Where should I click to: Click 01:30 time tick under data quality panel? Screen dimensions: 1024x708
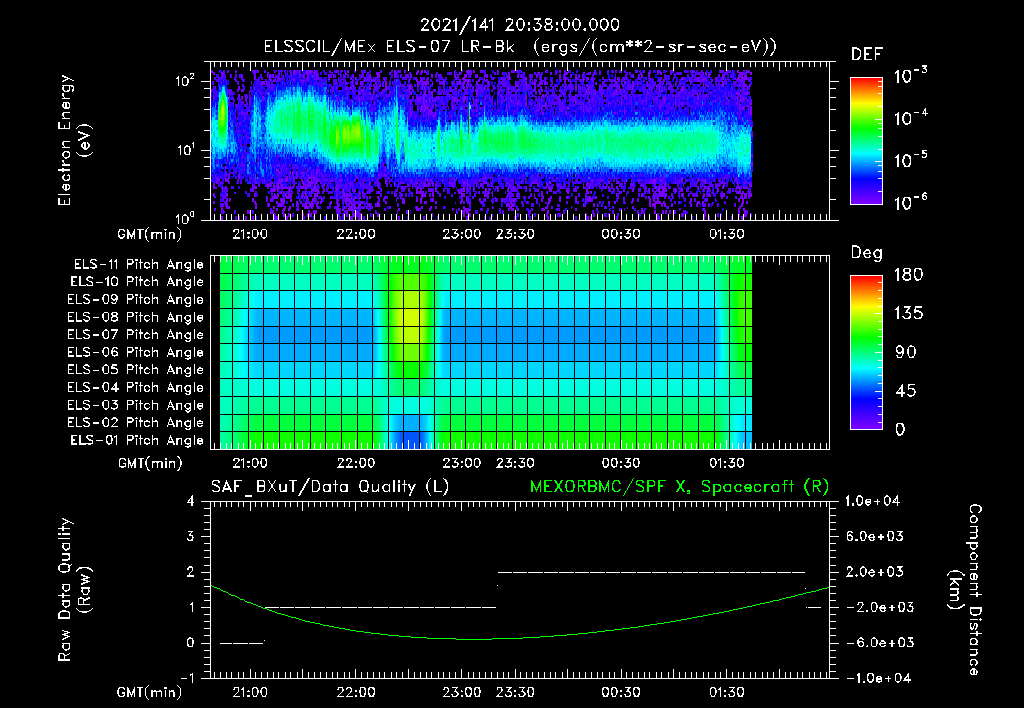tap(727, 692)
